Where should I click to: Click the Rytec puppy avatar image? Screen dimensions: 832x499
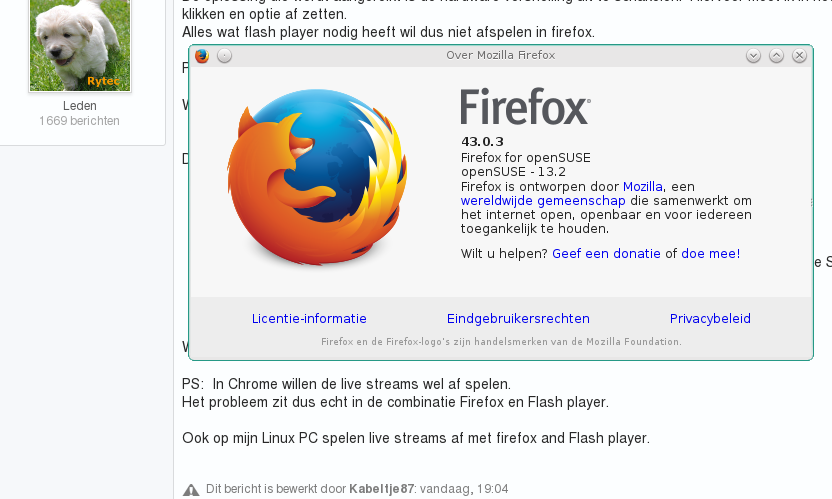click(x=80, y=45)
